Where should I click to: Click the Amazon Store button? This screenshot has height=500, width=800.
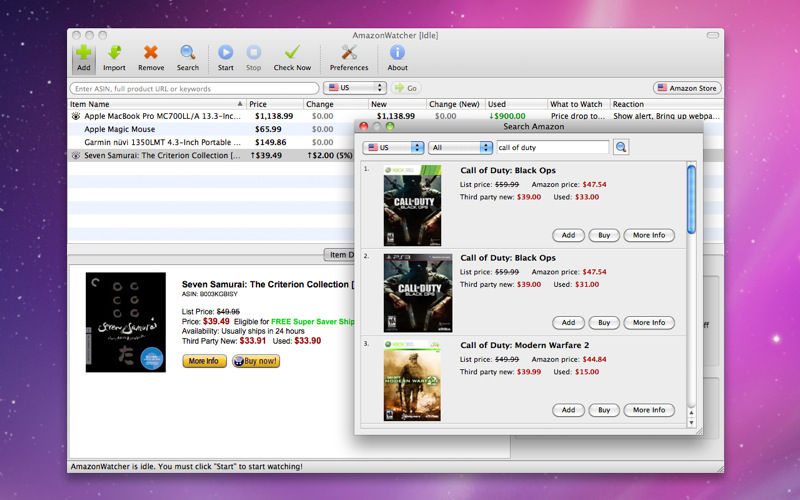[687, 88]
